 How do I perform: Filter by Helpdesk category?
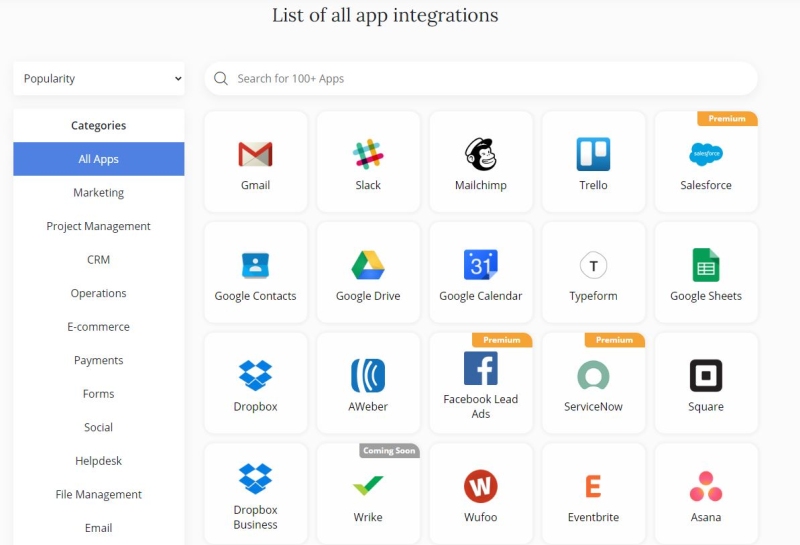pyautogui.click(x=99, y=461)
